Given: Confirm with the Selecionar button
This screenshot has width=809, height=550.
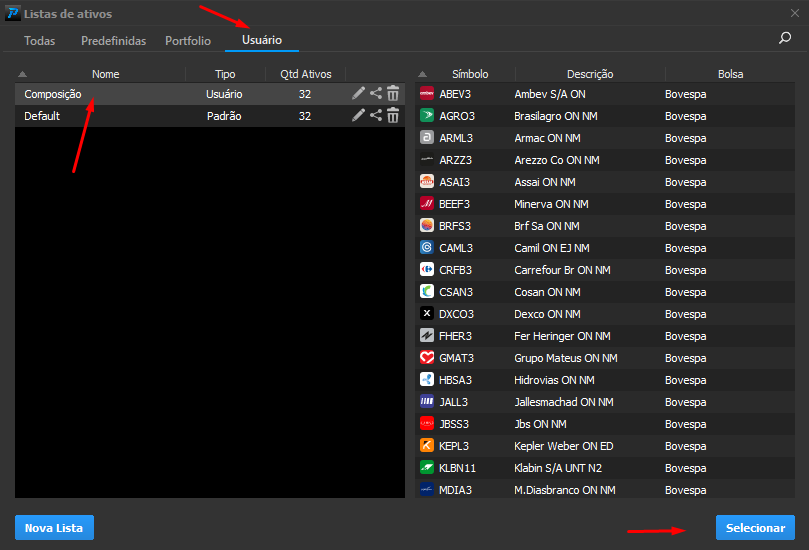Looking at the screenshot, I should pyautogui.click(x=755, y=528).
